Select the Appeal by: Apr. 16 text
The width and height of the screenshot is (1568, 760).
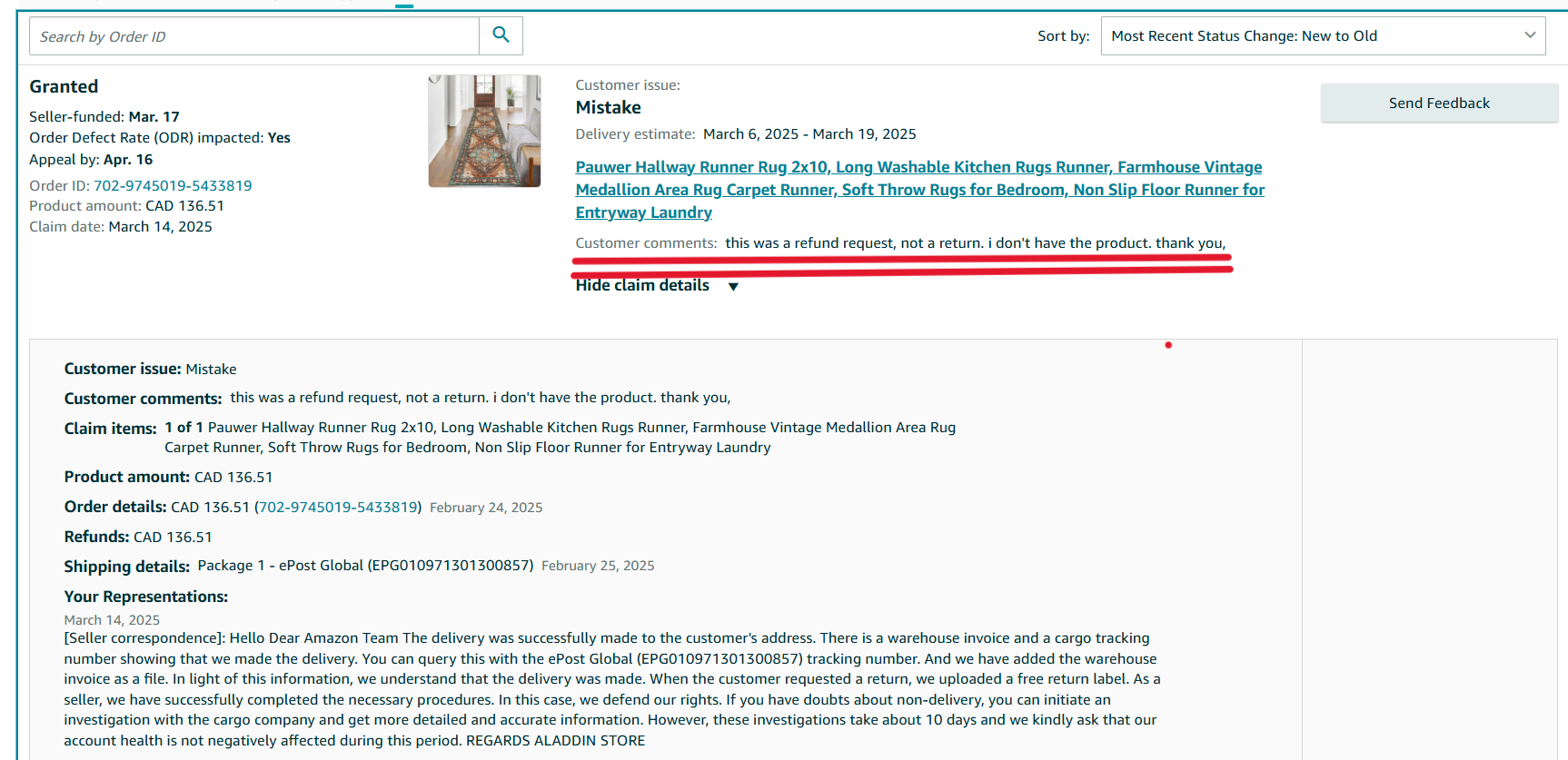coord(91,160)
